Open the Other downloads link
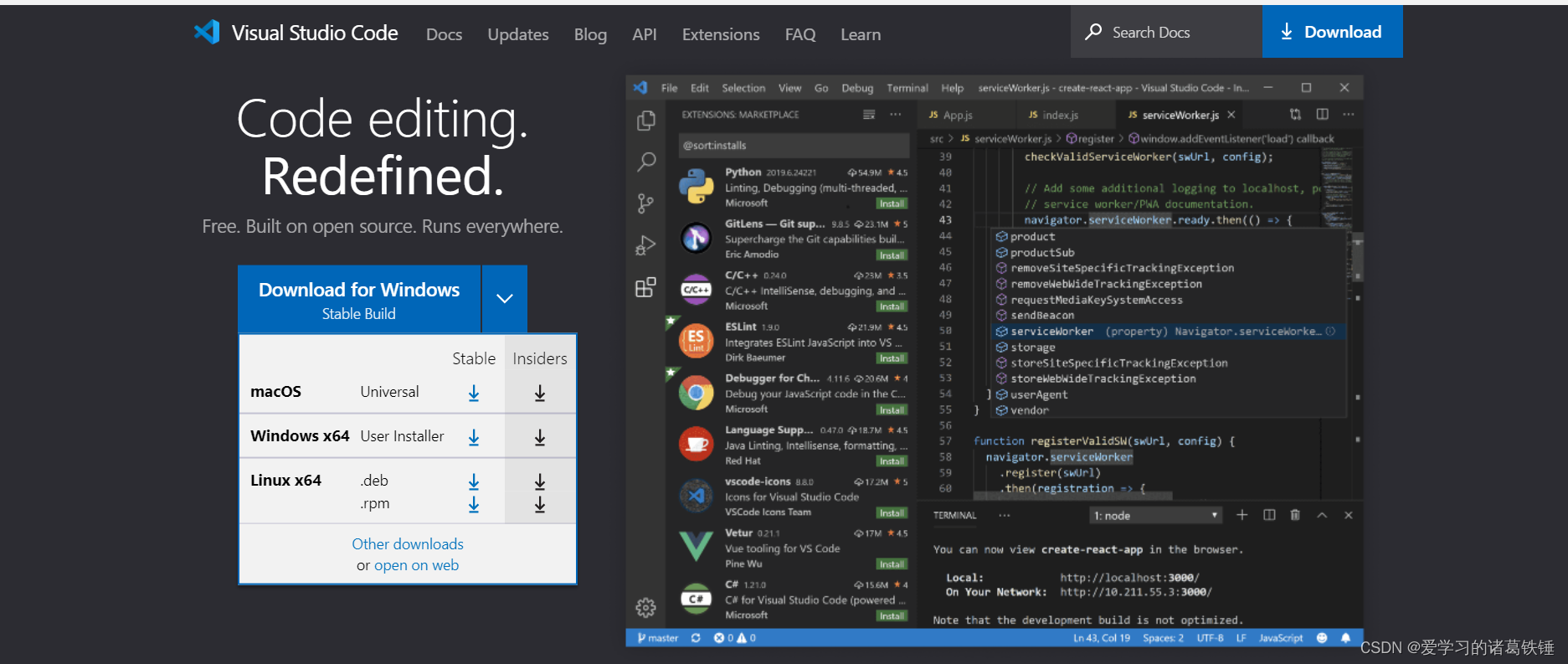 [408, 544]
